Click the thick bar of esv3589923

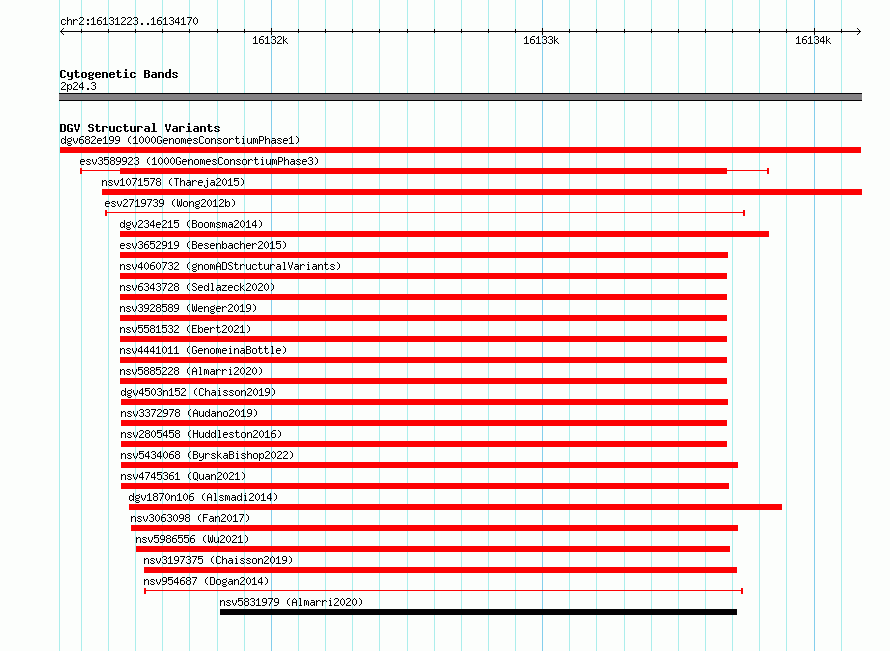click(x=423, y=171)
